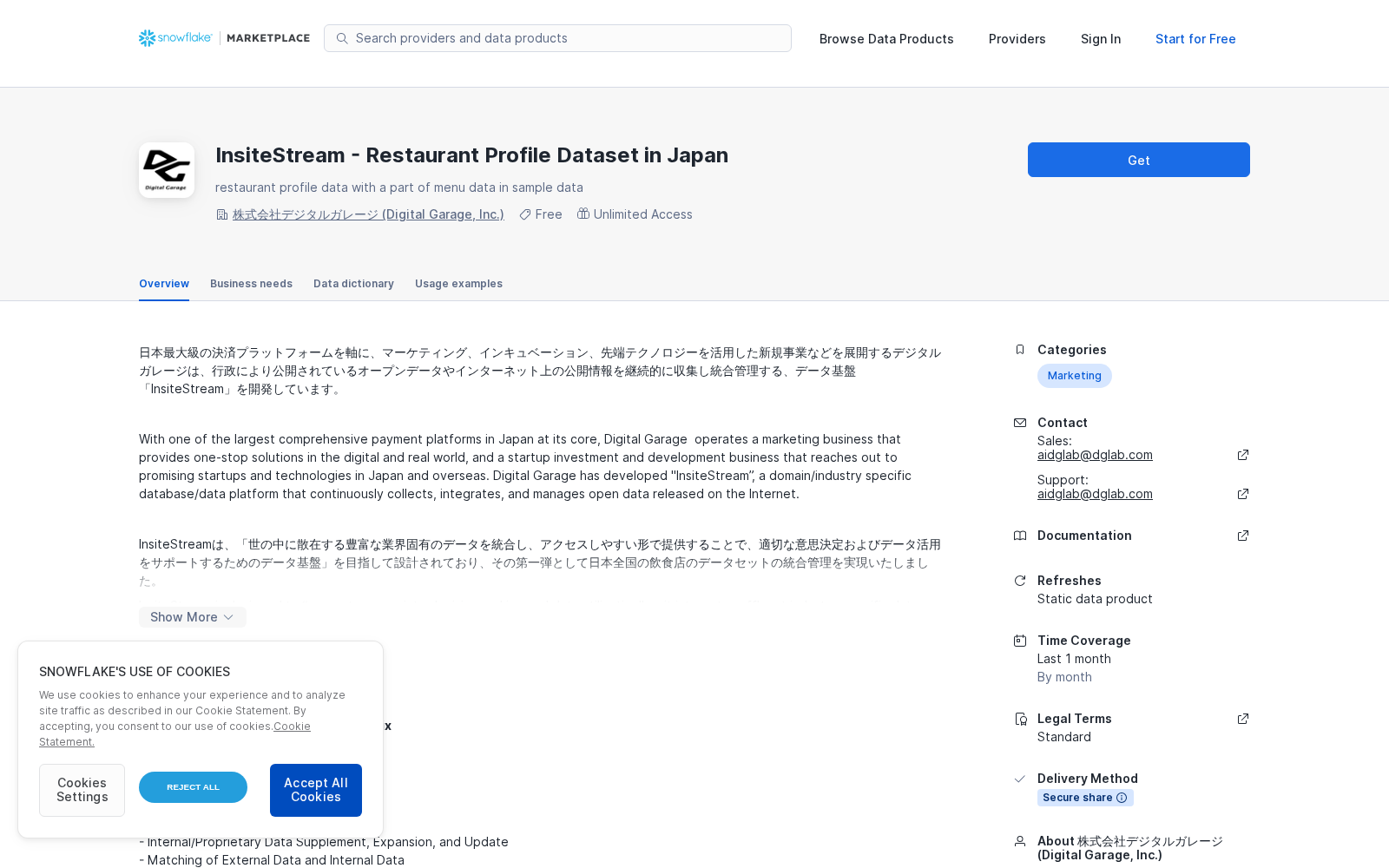Switch to the Overview tab
This screenshot has height=868, width=1389.
click(x=164, y=284)
